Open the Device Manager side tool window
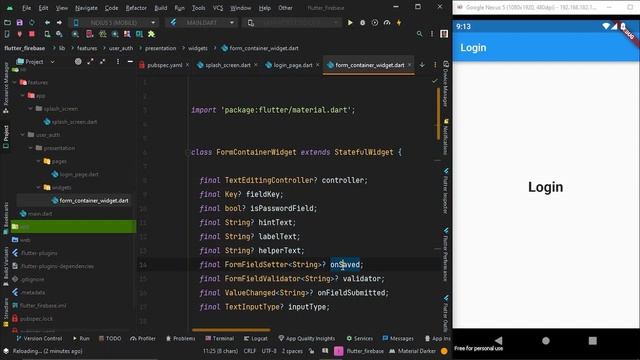Screen dimensions: 640x360 tap(446, 84)
